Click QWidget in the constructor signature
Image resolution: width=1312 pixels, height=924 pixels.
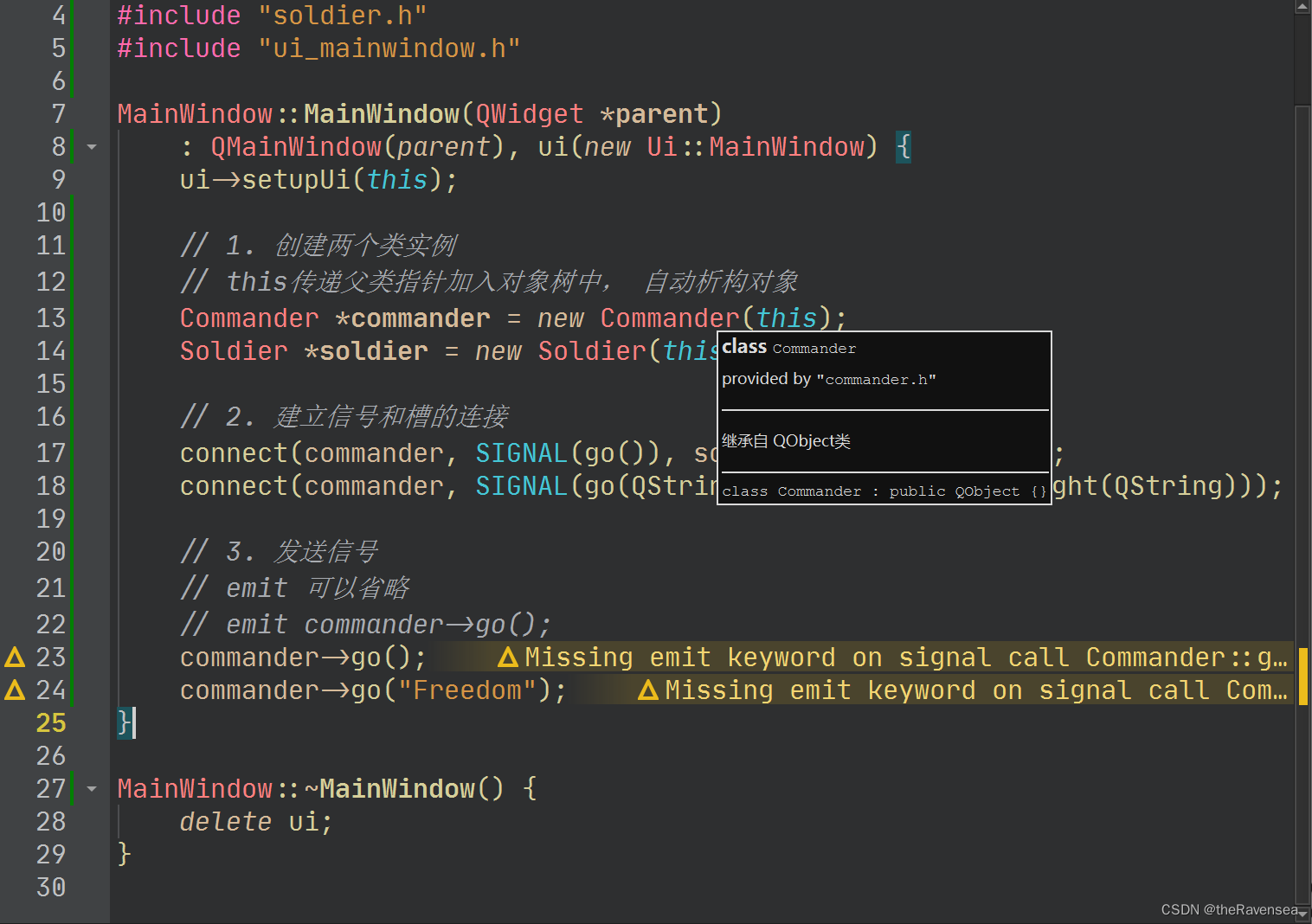[x=530, y=114]
